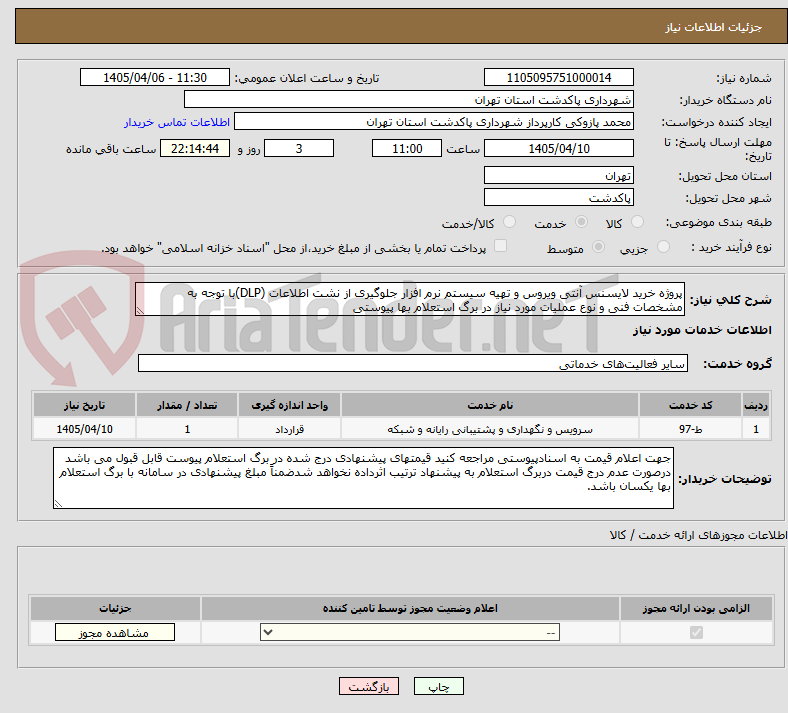Click the واحد اندازه گیری column header
The height and width of the screenshot is (713, 788).
289,405
